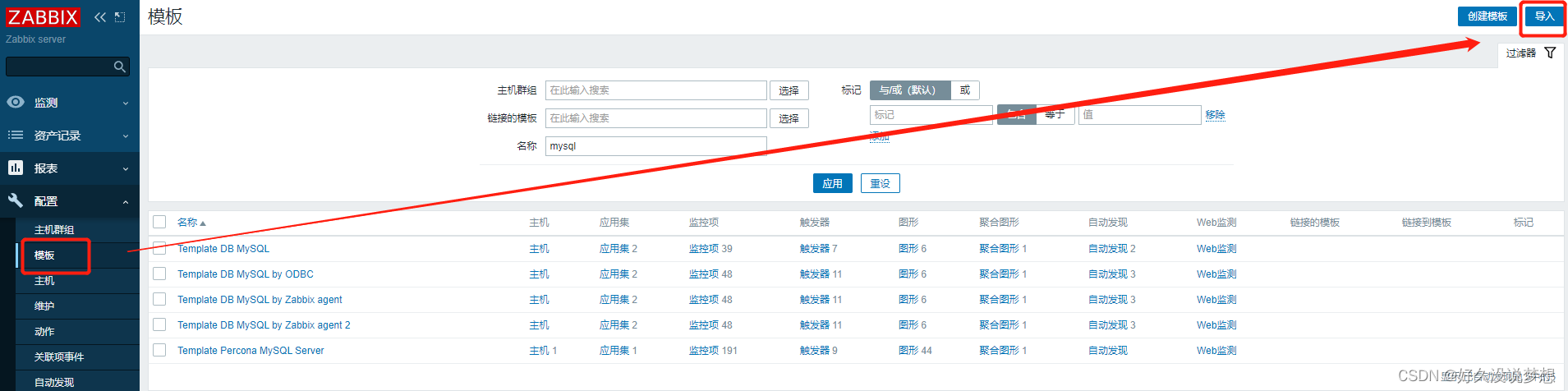Expand the 报表 menu chevron
This screenshot has height=391, width=1568.
click(126, 168)
